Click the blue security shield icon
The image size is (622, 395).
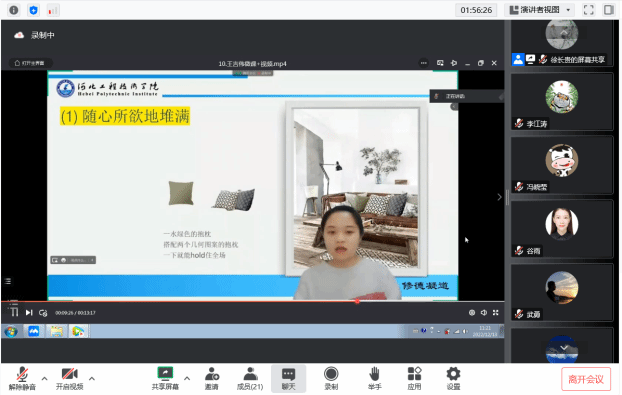click(x=34, y=10)
